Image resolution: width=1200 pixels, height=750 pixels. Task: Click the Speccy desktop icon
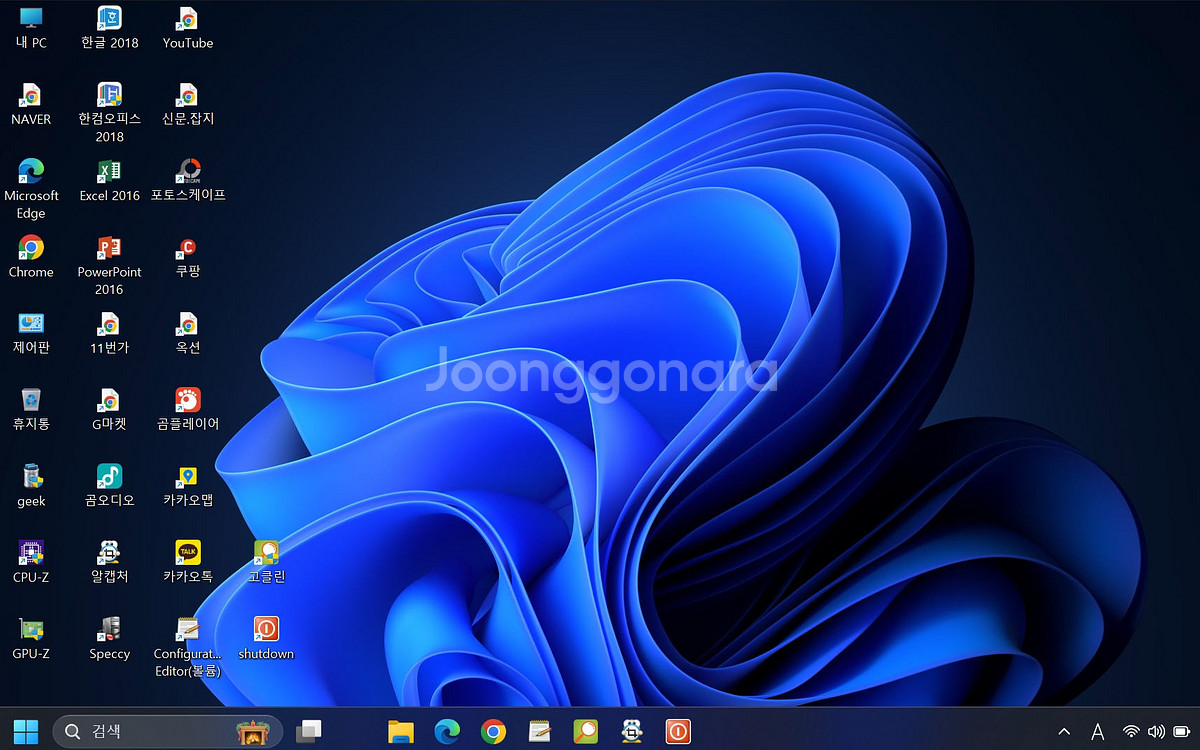coord(109,630)
